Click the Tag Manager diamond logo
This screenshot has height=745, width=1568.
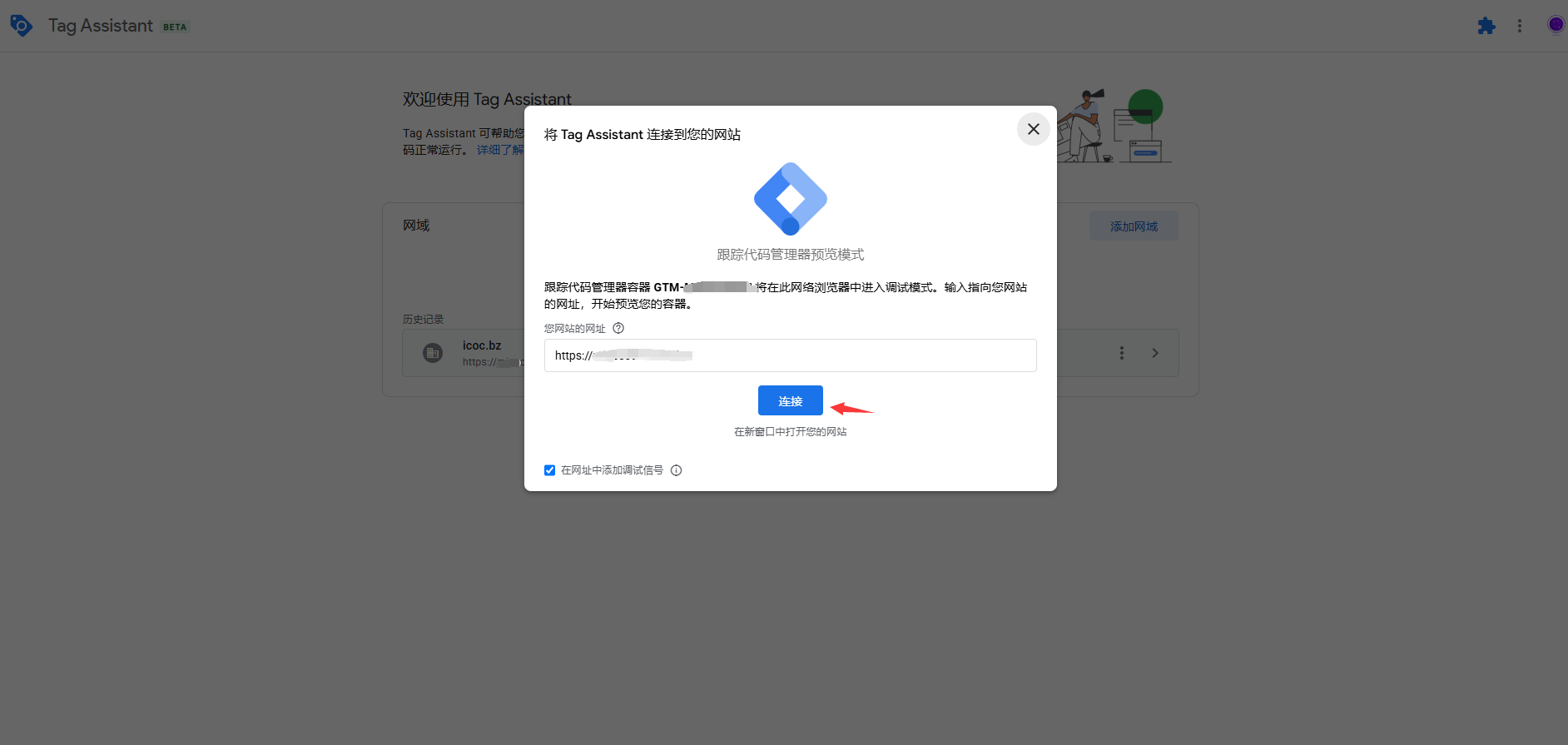[x=791, y=199]
